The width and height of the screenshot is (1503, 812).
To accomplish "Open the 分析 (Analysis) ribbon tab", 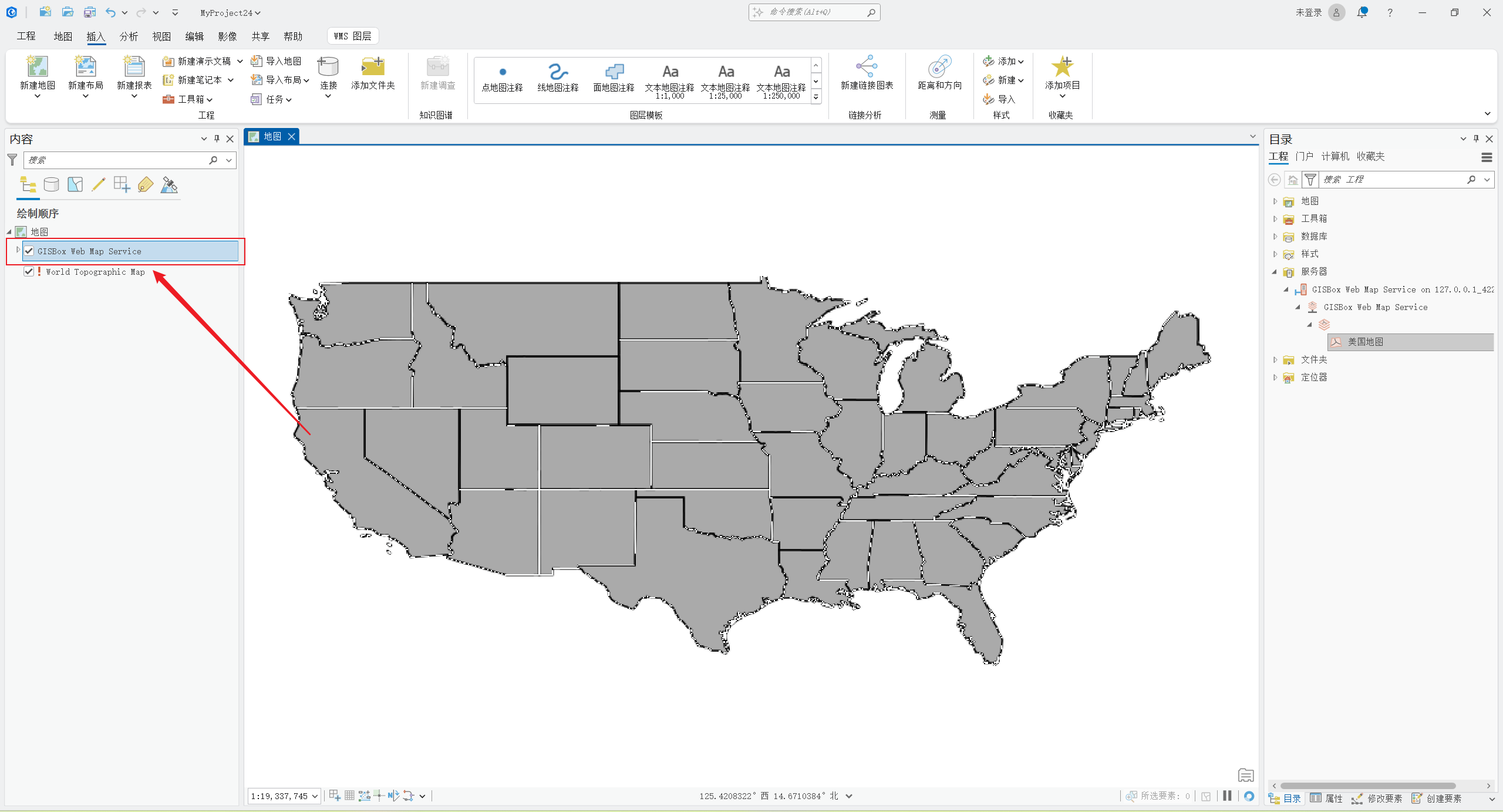I will tap(129, 36).
